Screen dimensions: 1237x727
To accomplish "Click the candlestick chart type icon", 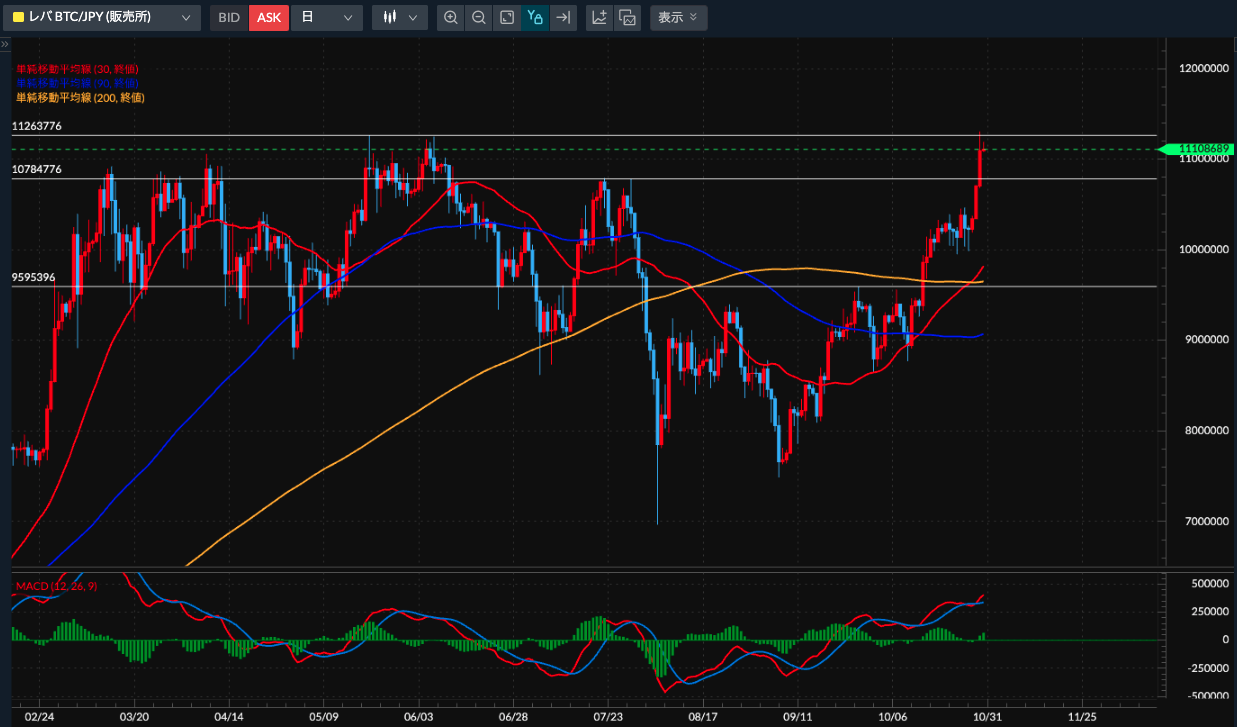I will 390,17.
